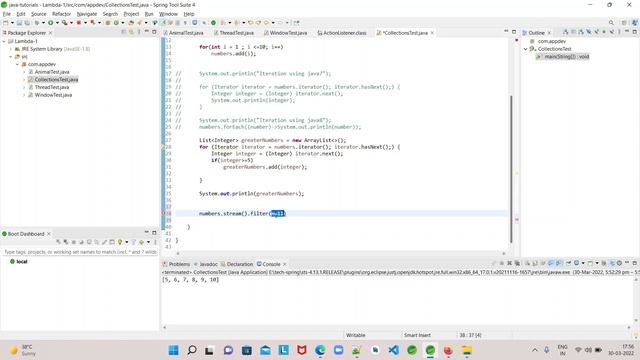Screen dimensions: 640x360
Task: Click the Boot Dashboard stop square icon
Action: 74,242
